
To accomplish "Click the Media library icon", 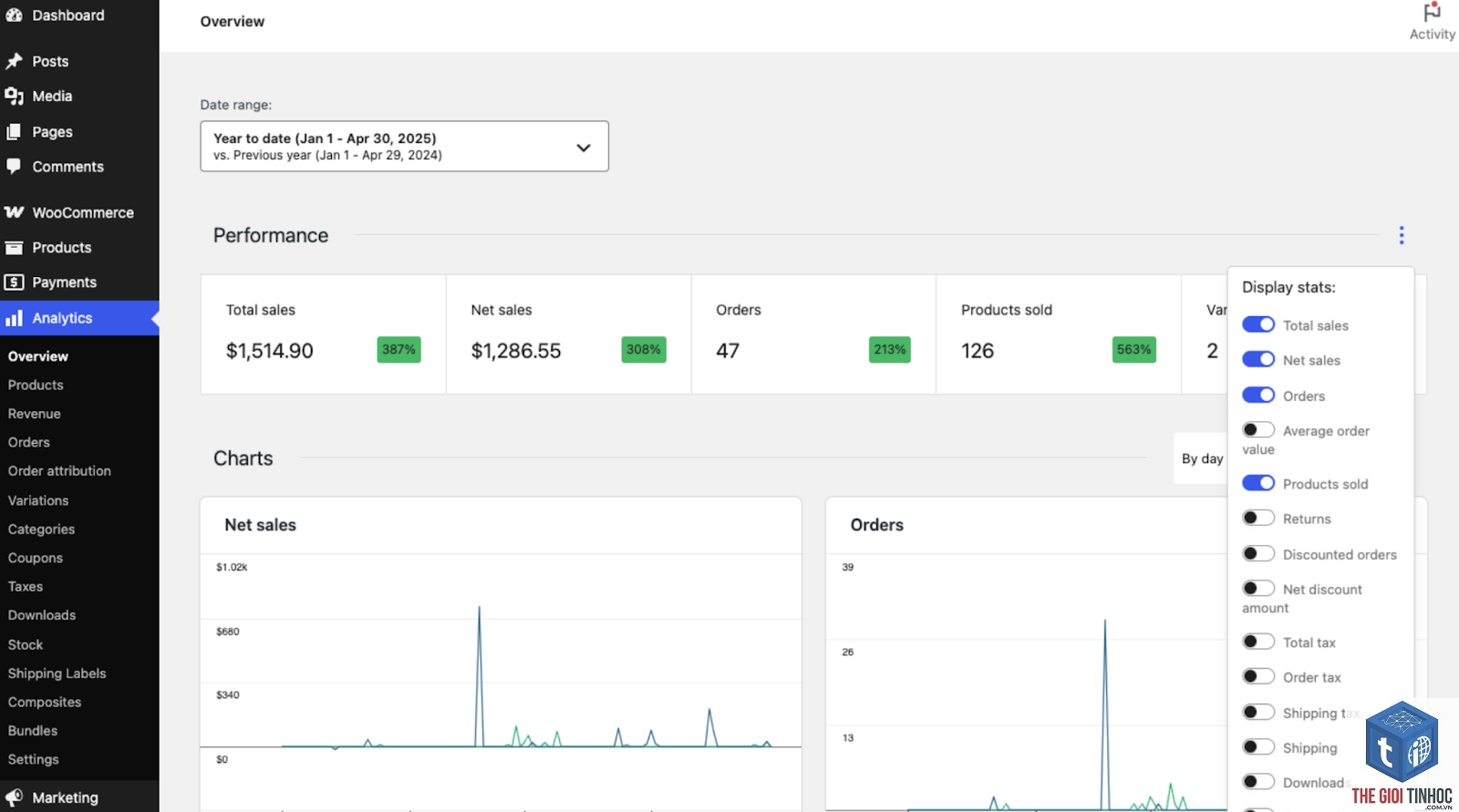I will click(14, 96).
